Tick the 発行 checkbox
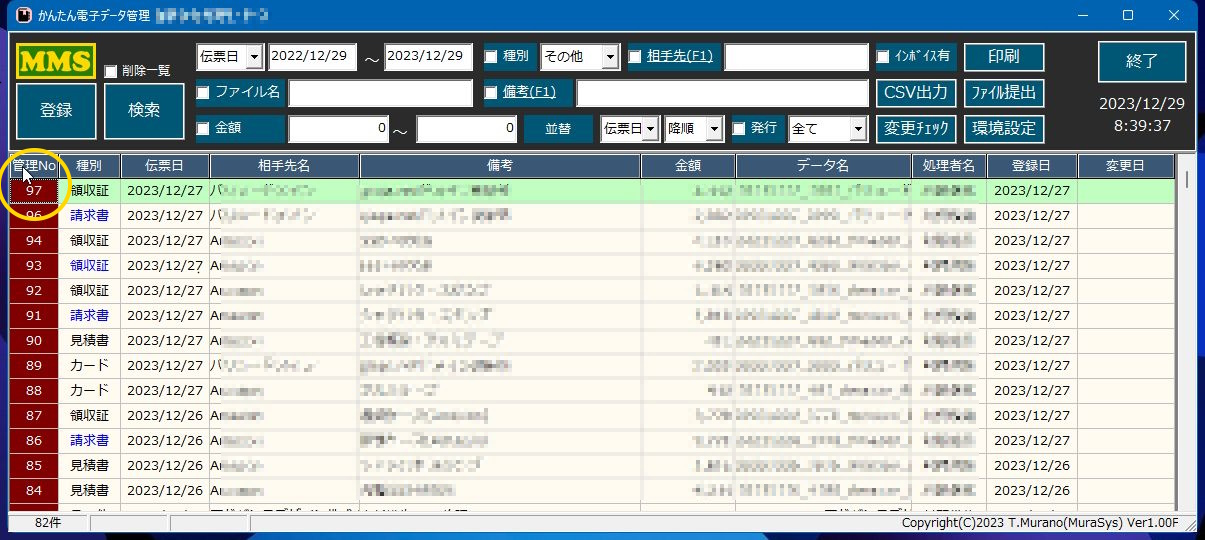This screenshot has width=1205, height=540. (x=739, y=128)
